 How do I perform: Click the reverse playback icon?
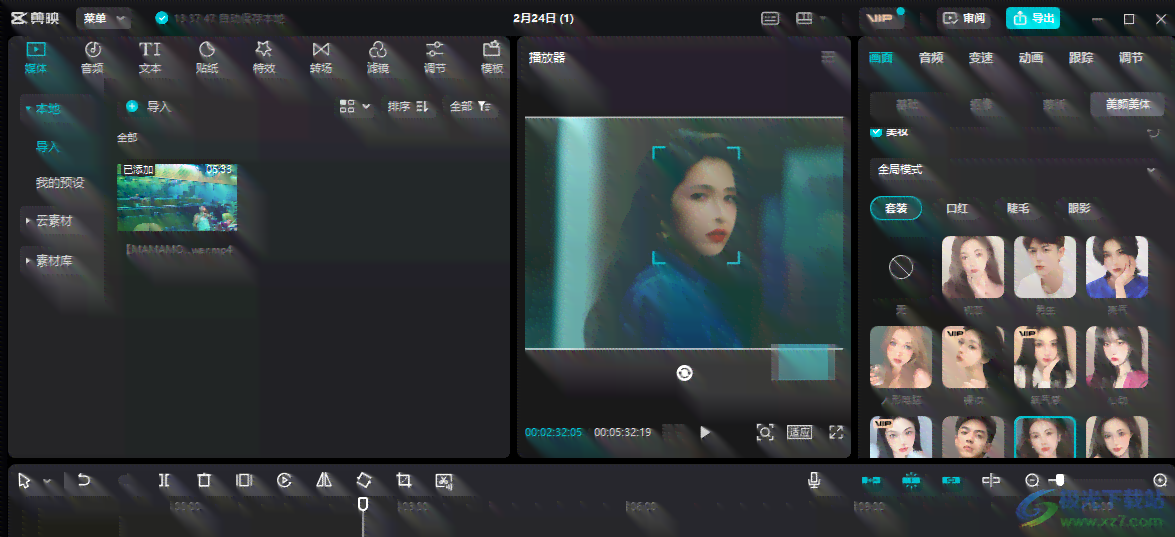pos(284,480)
